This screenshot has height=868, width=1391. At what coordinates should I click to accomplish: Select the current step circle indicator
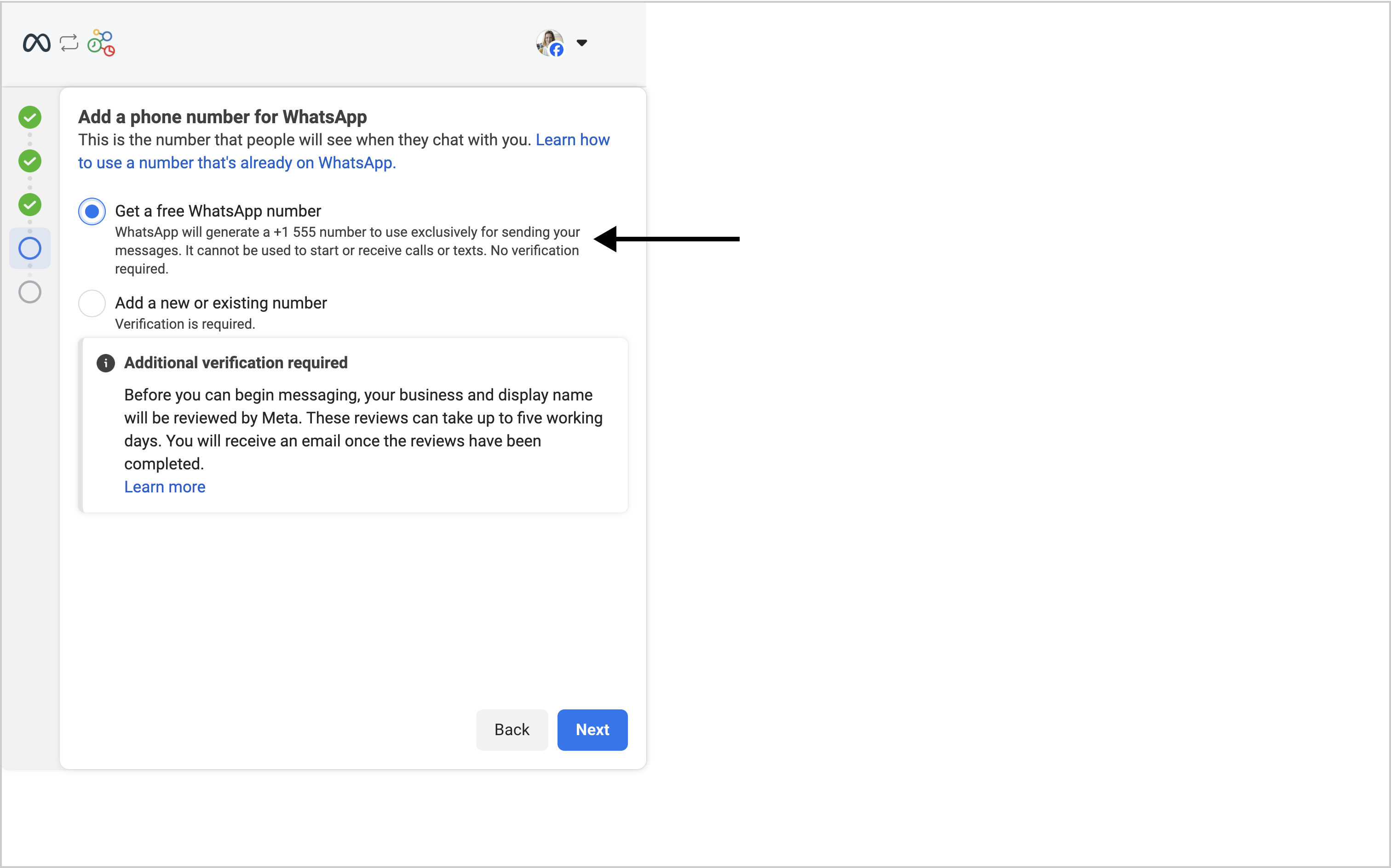(30, 249)
